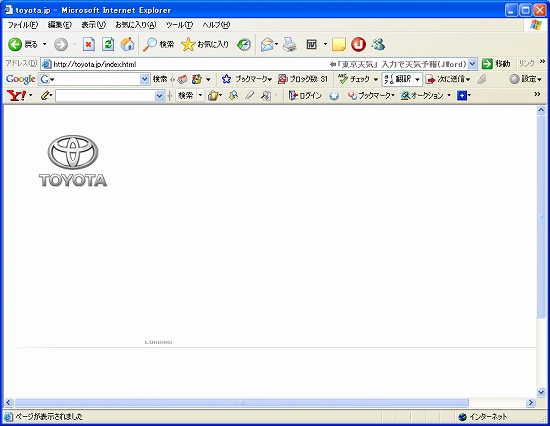
Task: Expand the Google search box dropdown
Action: pos(145,79)
